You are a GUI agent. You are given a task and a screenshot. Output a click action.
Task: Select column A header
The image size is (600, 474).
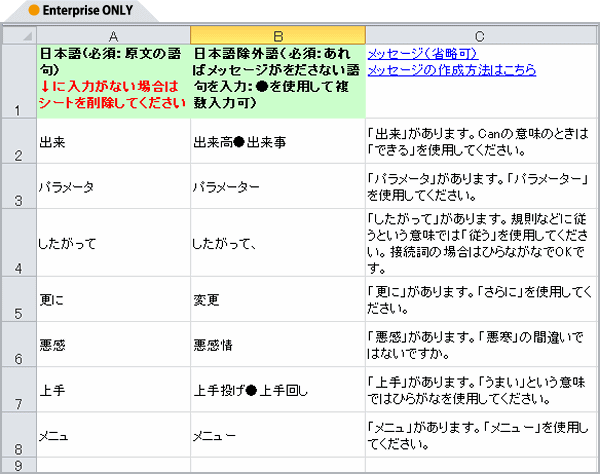[x=113, y=36]
